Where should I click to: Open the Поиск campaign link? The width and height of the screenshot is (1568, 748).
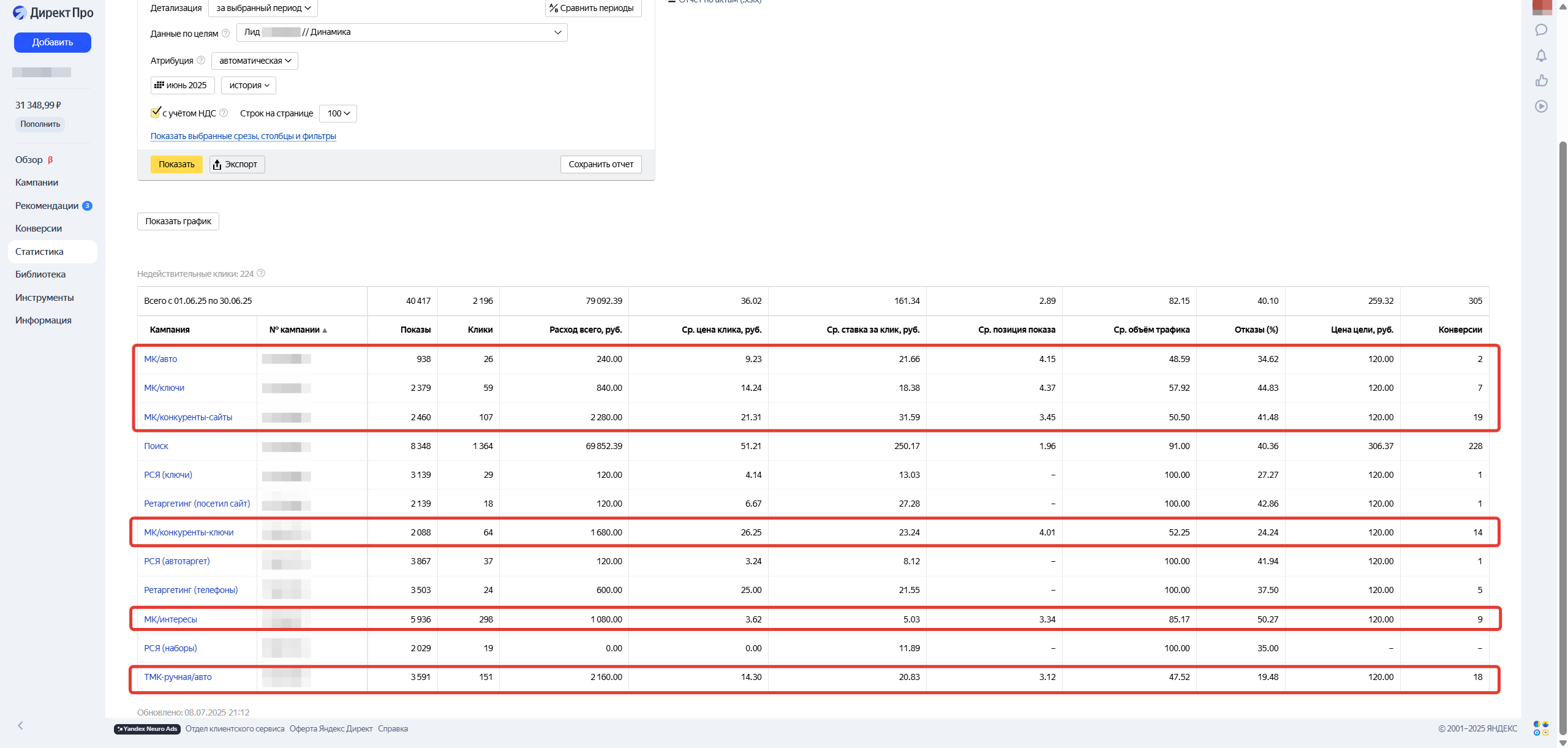pyautogui.click(x=156, y=446)
